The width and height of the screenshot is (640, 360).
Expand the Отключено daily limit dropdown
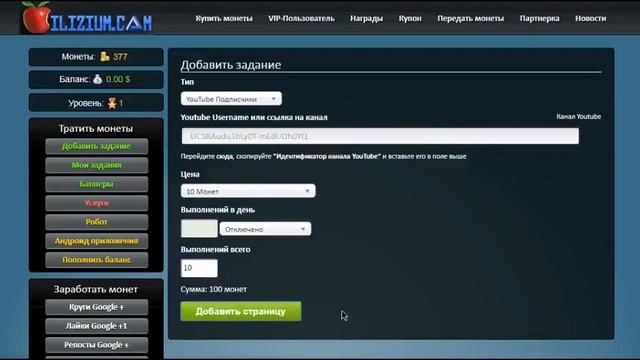(x=265, y=229)
